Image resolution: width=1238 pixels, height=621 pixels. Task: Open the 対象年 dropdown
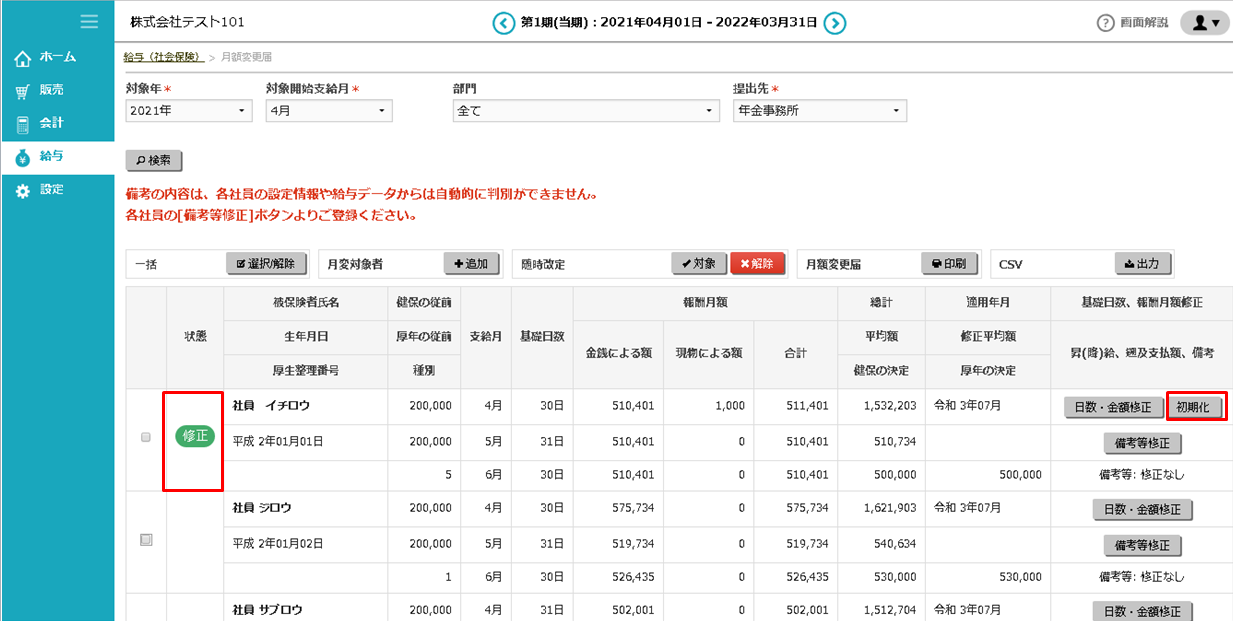click(188, 111)
